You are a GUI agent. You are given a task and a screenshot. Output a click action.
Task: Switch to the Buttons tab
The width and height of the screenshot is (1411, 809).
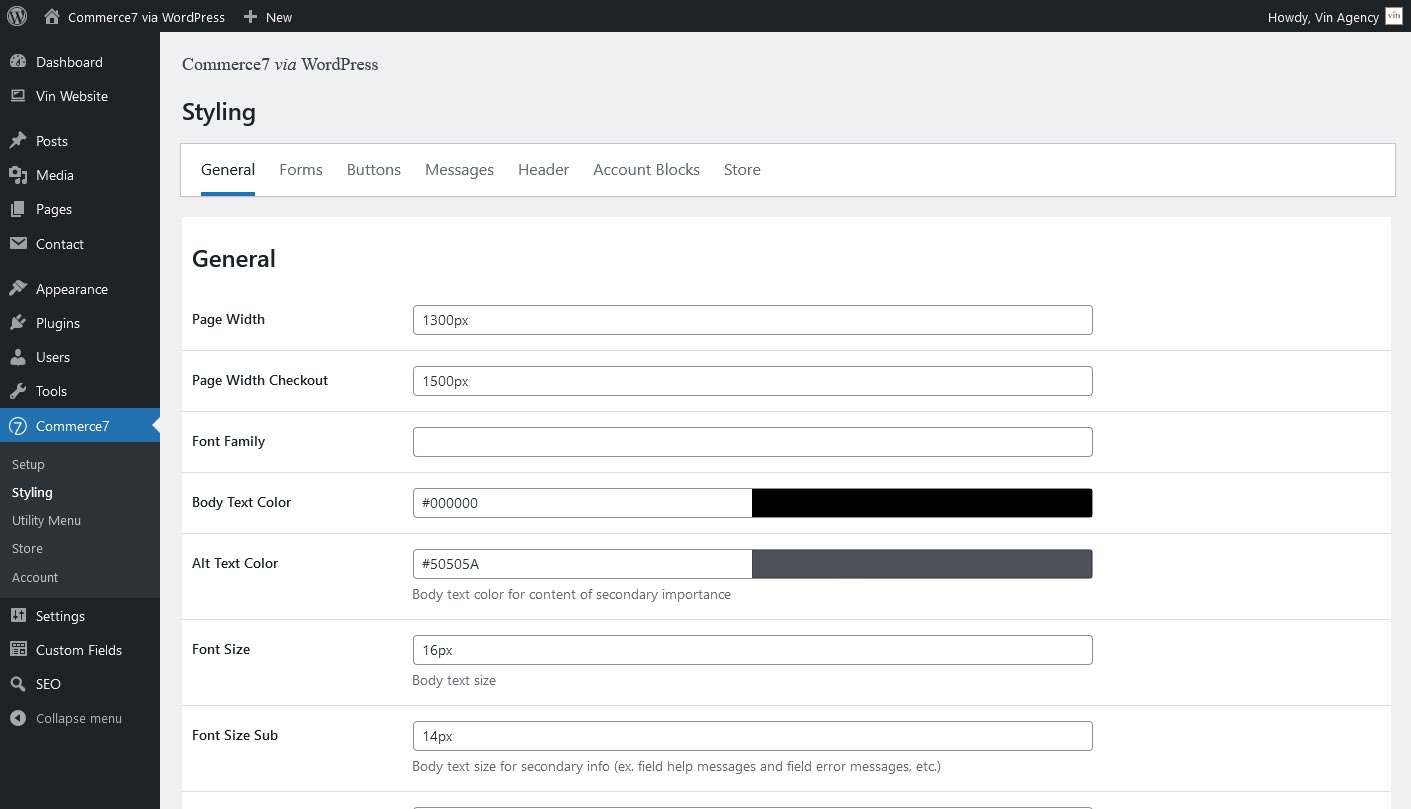[373, 170]
